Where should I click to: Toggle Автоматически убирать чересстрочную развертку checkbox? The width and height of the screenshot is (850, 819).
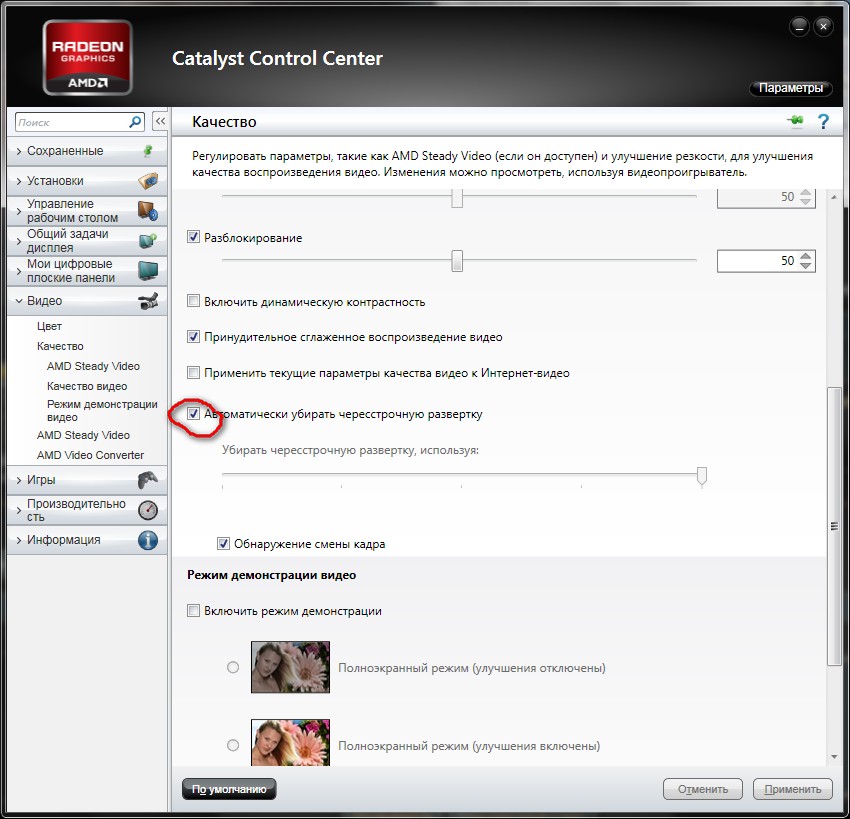tap(194, 413)
